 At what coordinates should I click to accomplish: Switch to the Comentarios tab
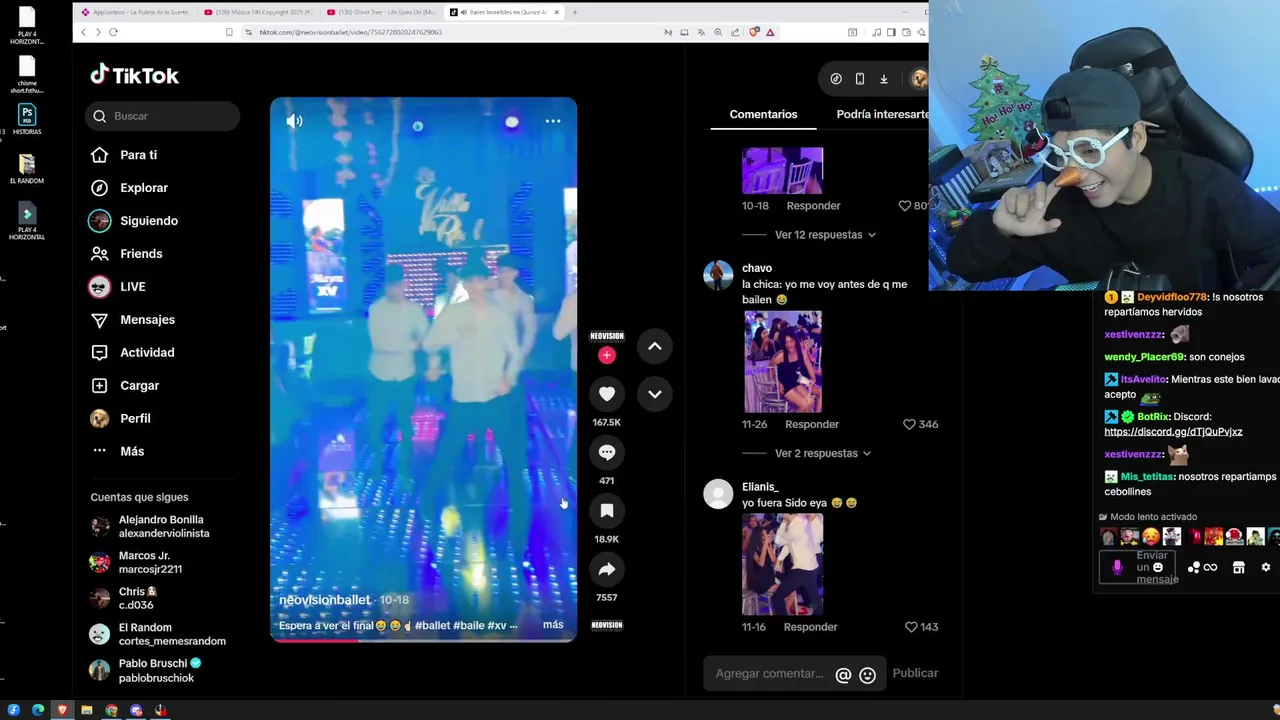(x=763, y=114)
